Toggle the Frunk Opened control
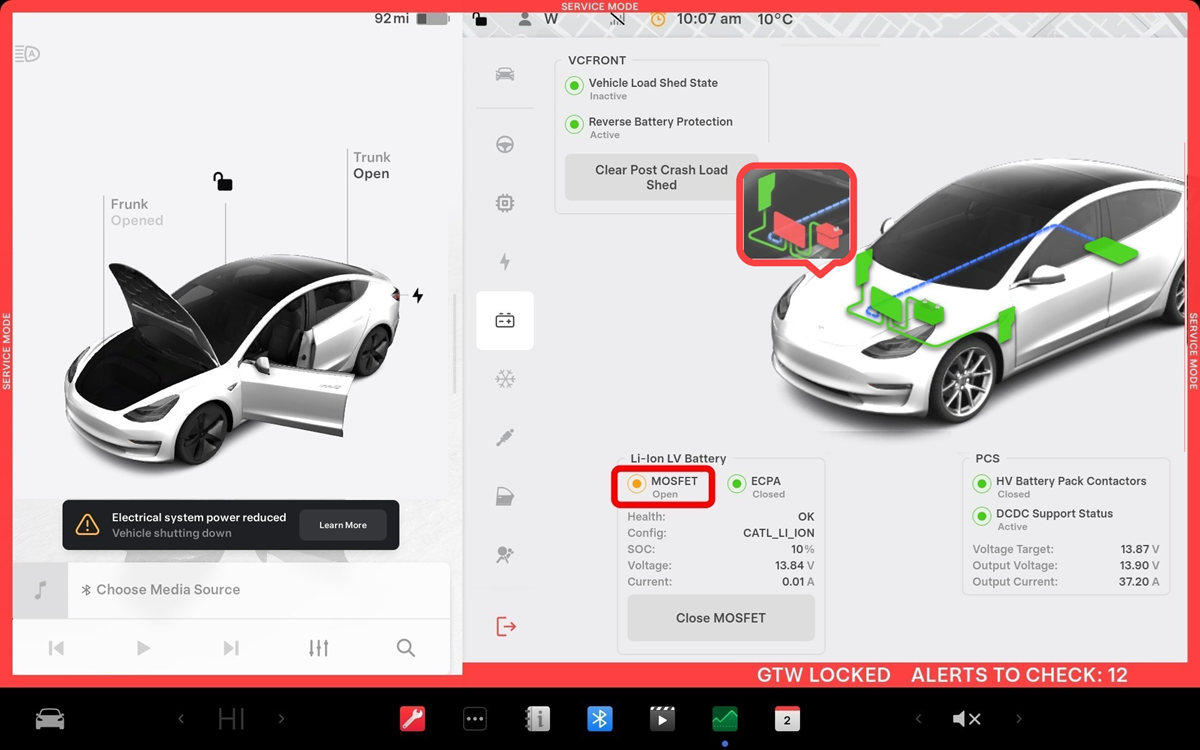This screenshot has height=750, width=1200. tap(136, 212)
